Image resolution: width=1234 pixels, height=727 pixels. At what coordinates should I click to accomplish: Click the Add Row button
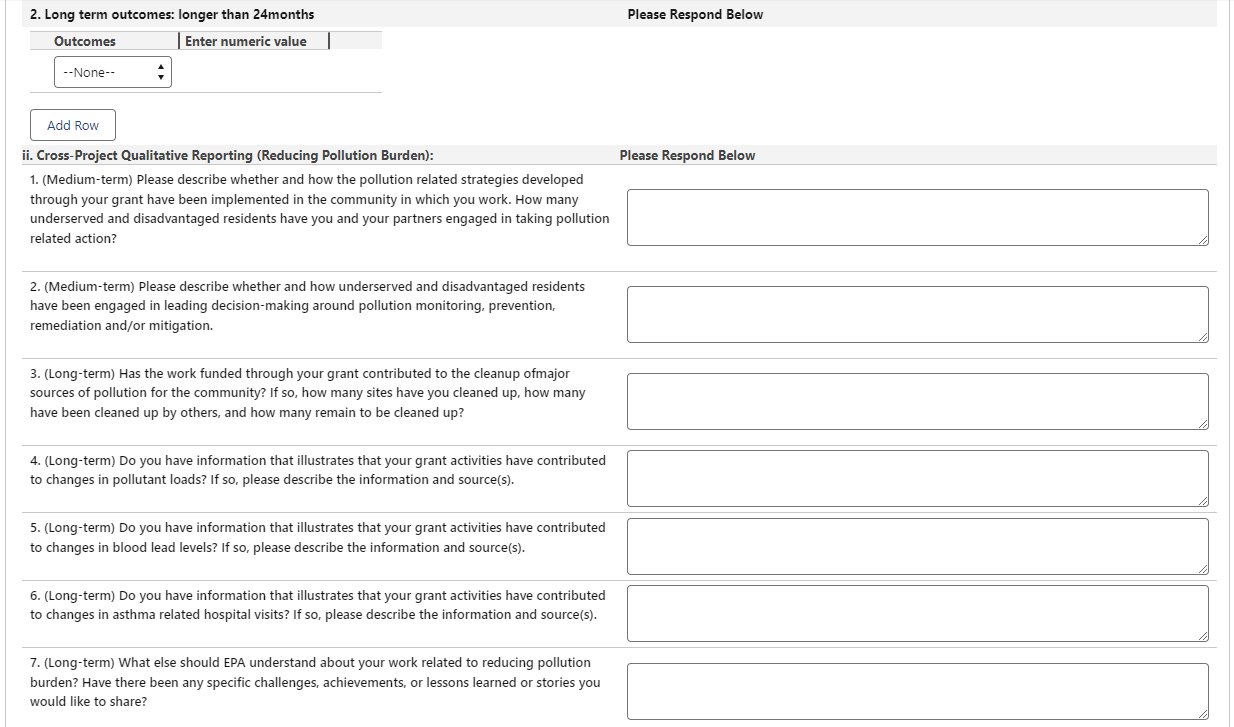(x=73, y=125)
